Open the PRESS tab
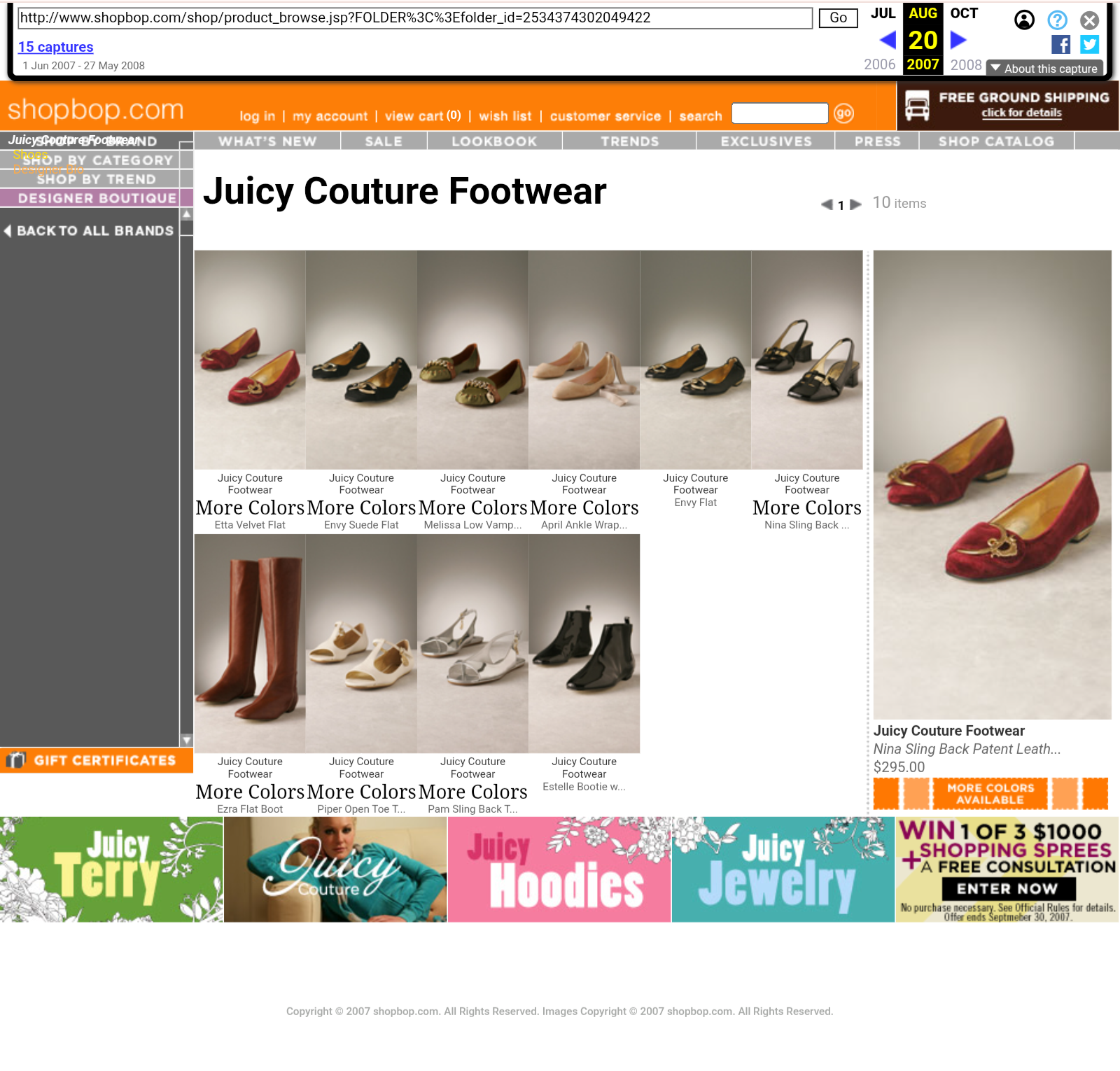The image size is (1120, 1071). click(877, 141)
